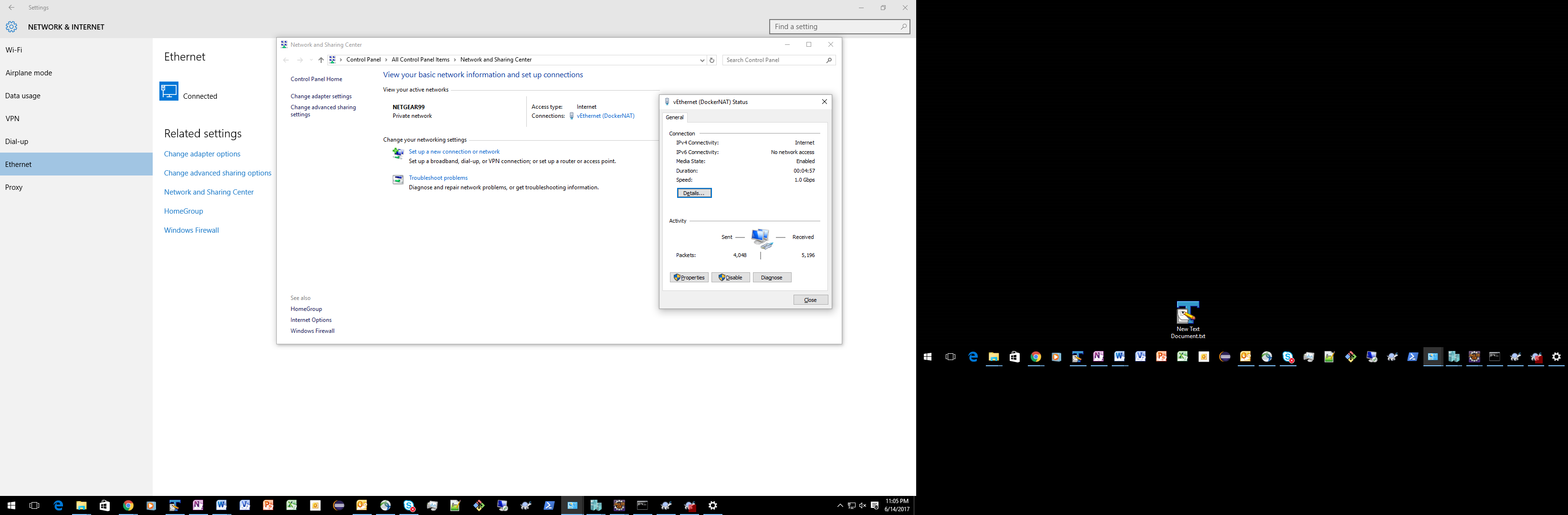
Task: Click the Properties button with shield
Action: pos(689,277)
